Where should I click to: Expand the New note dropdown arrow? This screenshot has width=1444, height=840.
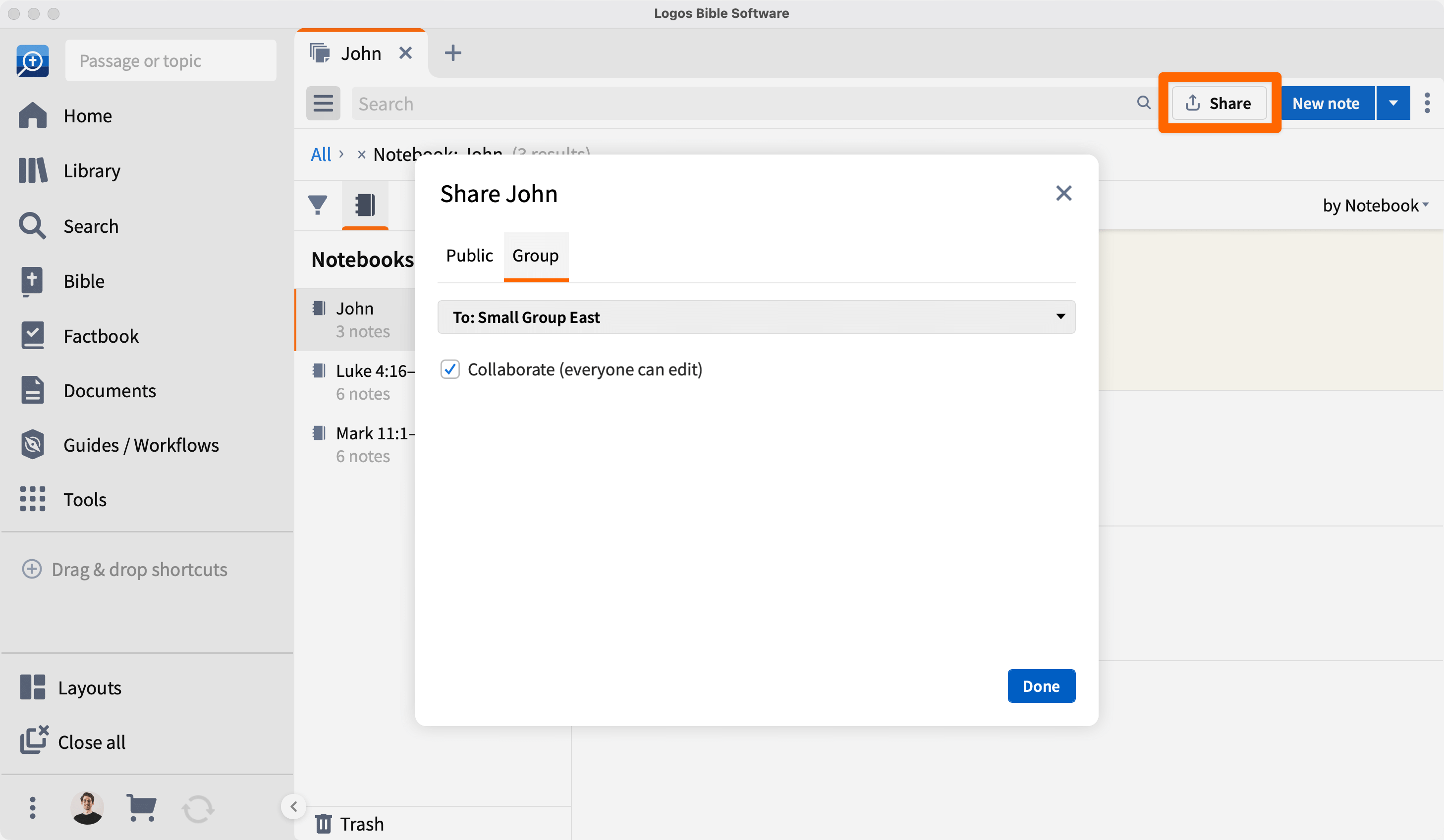1393,104
